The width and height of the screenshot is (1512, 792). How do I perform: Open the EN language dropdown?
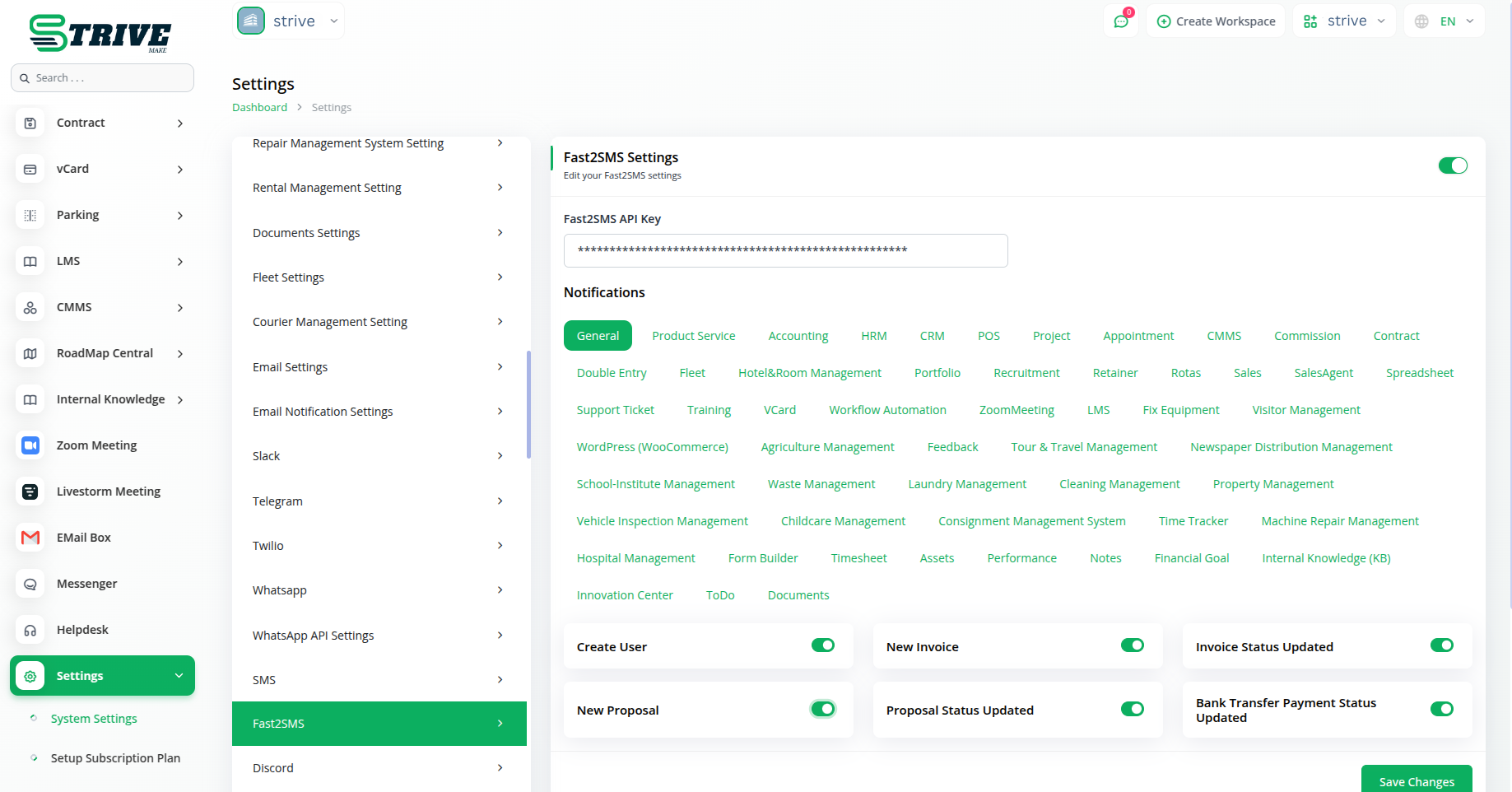point(1445,21)
